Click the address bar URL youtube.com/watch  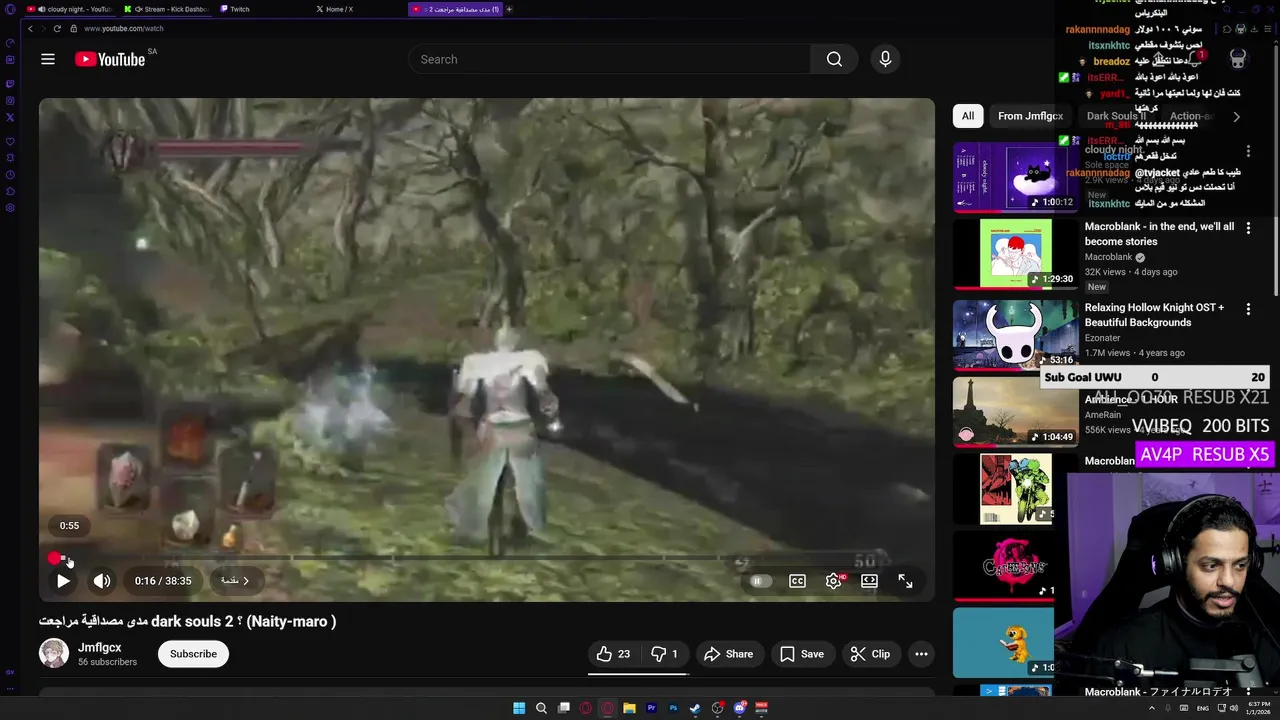[124, 29]
